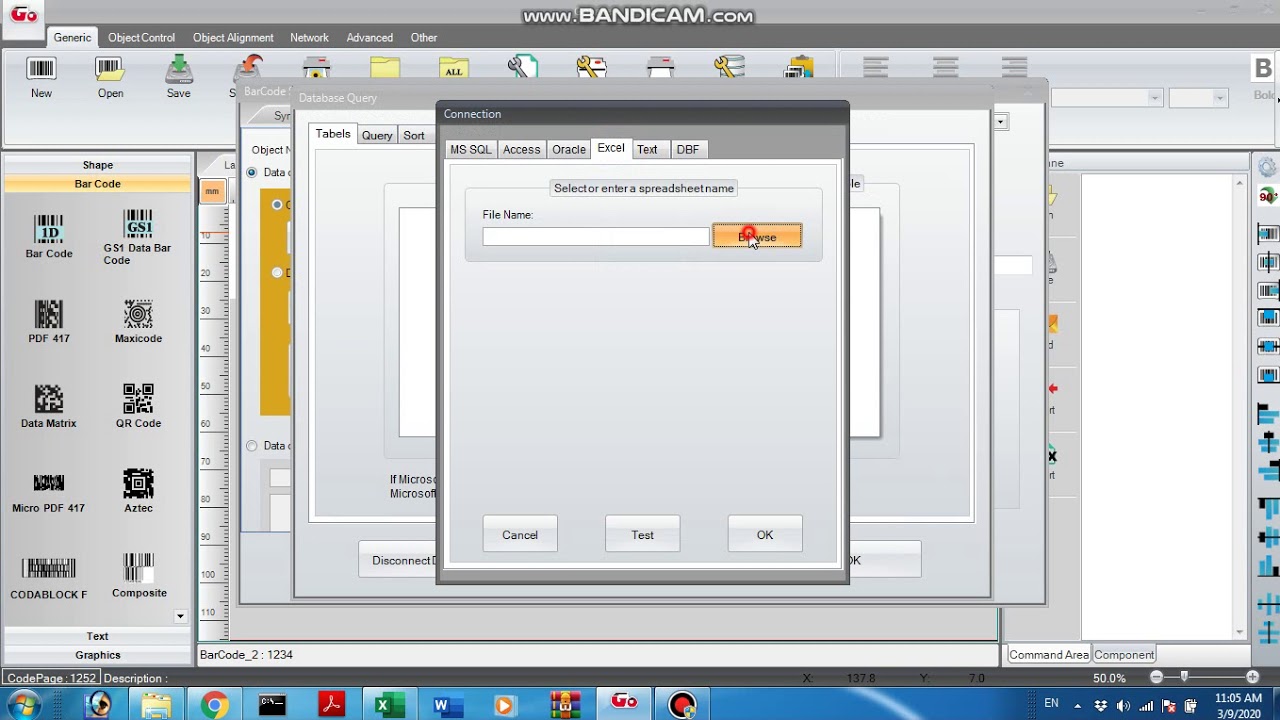This screenshot has width=1280, height=720.
Task: Switch to the Access connection tab
Action: coord(521,149)
